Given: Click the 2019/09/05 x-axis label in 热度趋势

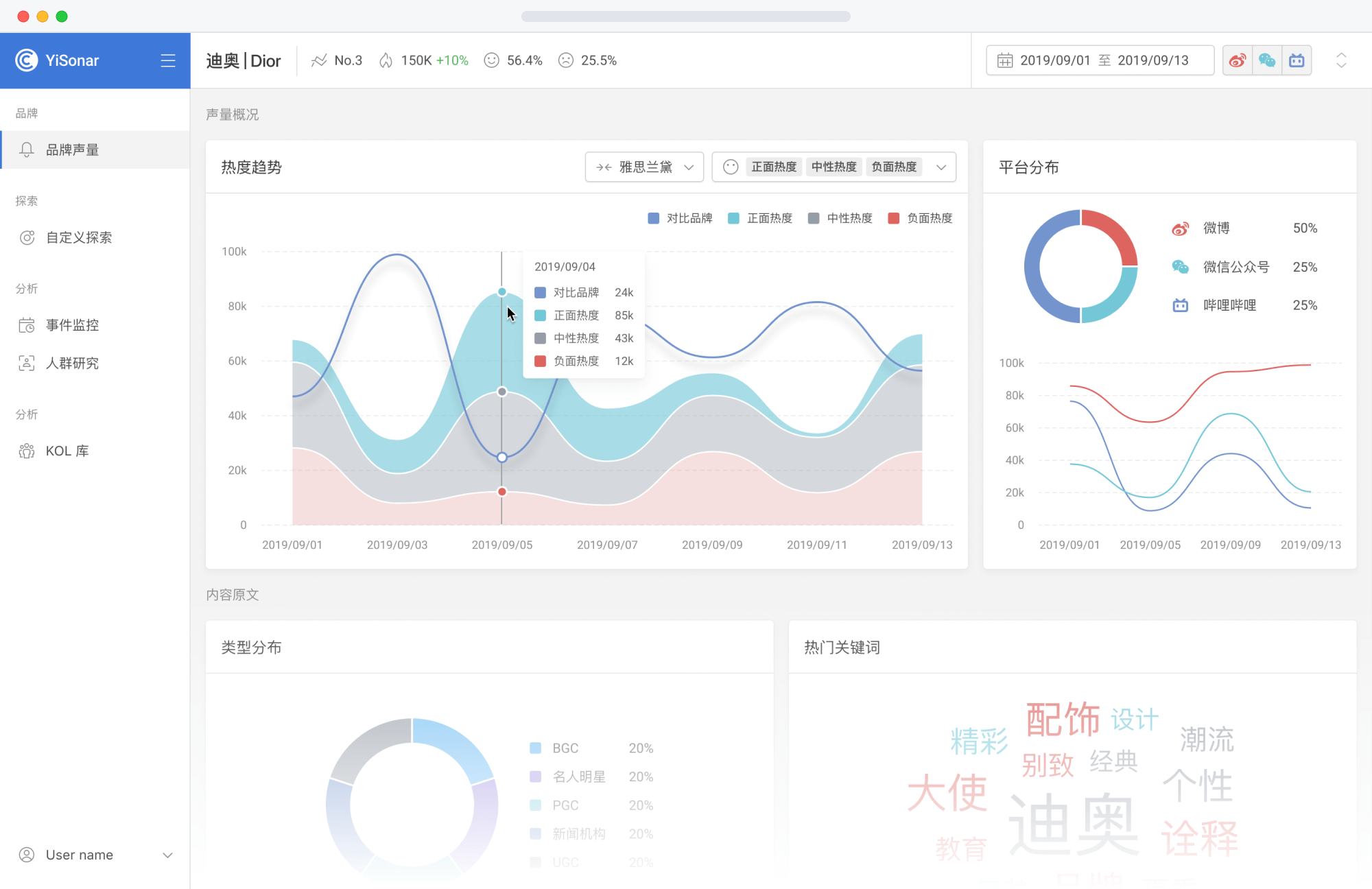Looking at the screenshot, I should pos(502,545).
